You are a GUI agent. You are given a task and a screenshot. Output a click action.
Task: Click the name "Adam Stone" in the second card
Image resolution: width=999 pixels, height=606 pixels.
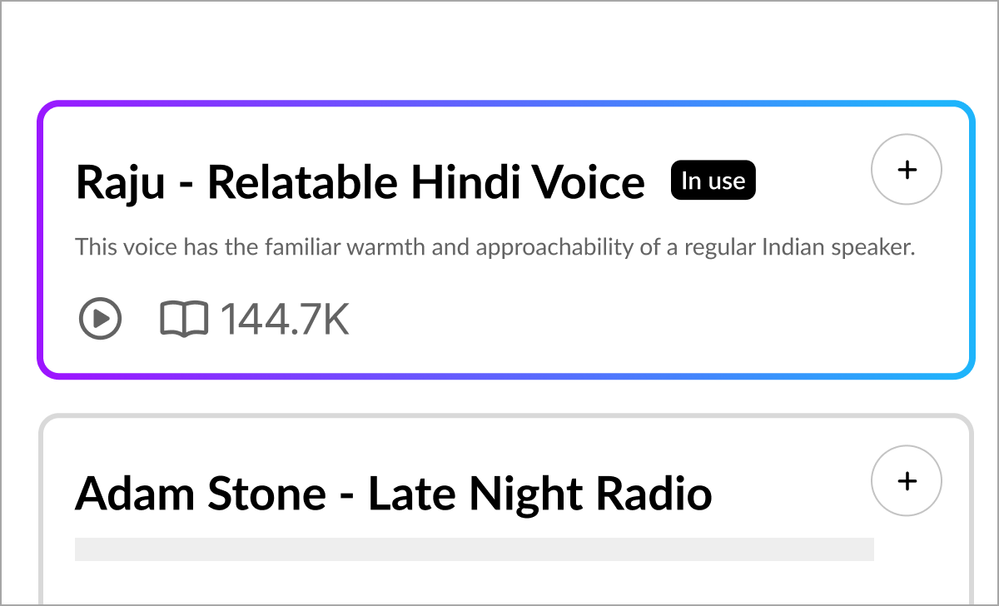[x=200, y=494]
